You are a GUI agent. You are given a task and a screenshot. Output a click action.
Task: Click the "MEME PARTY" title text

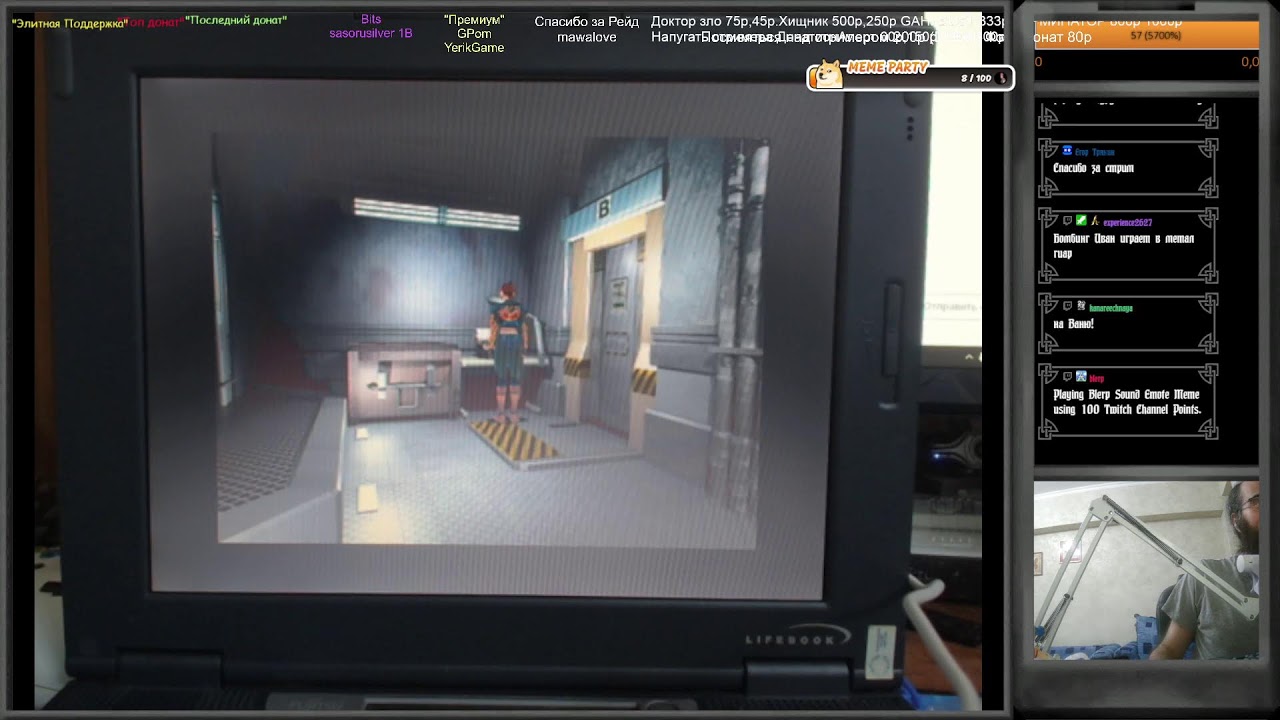pos(888,68)
